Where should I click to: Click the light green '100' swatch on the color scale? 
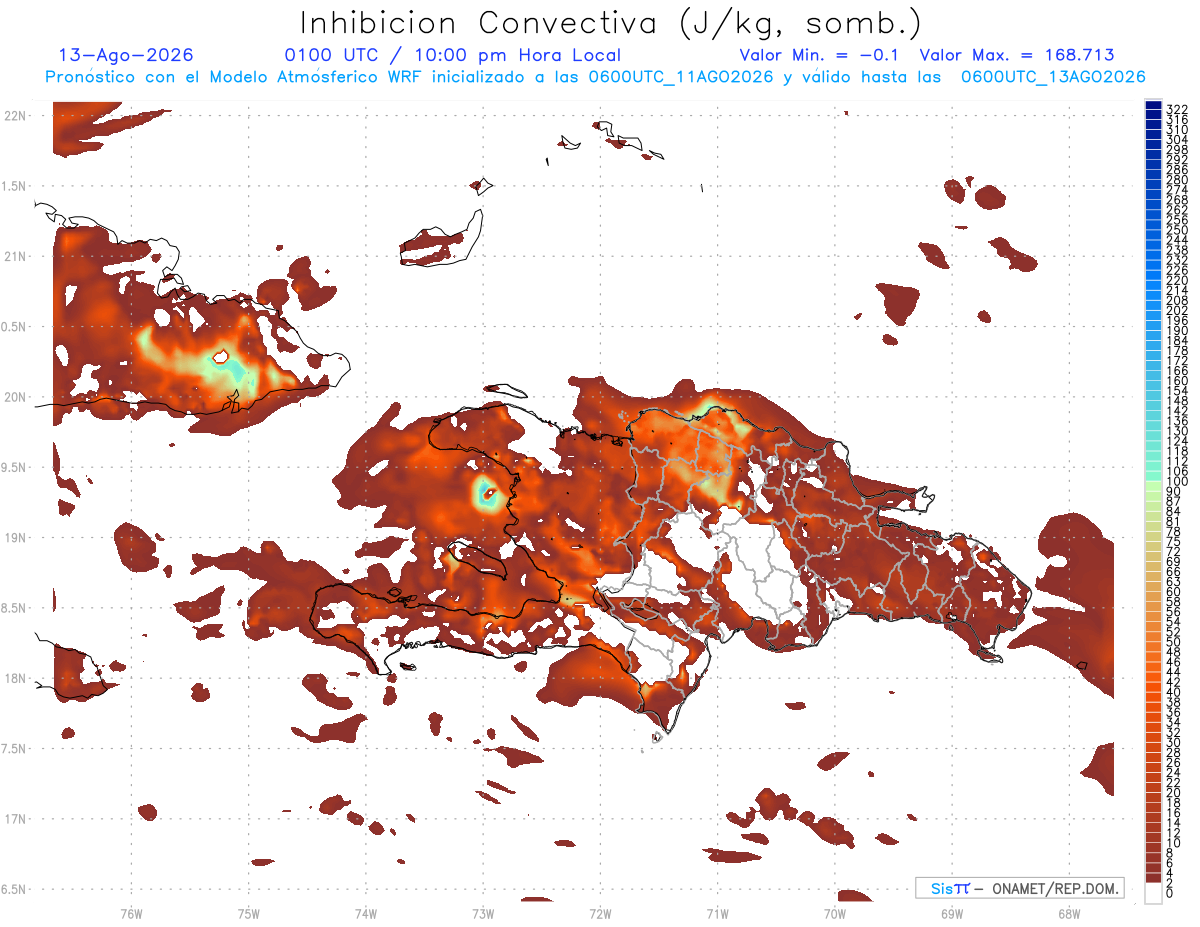pos(1153,485)
